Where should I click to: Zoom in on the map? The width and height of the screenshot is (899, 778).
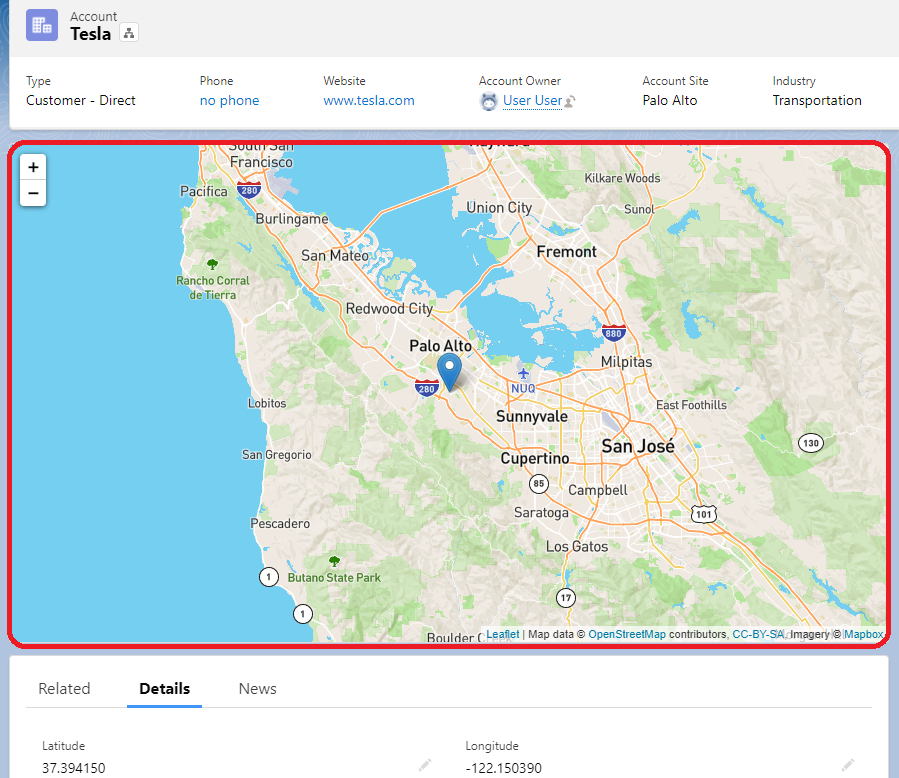[33, 167]
